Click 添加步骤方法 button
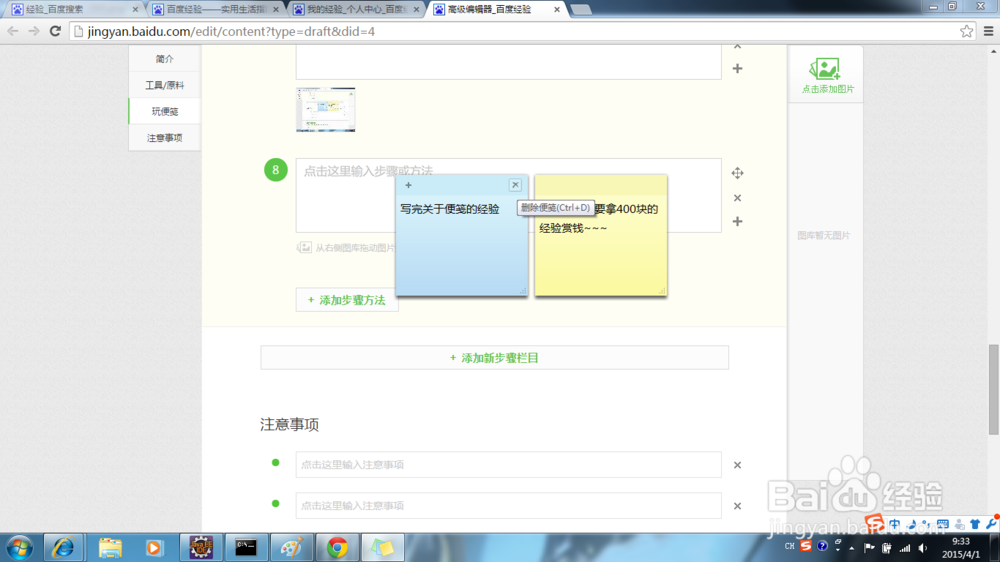Image resolution: width=1000 pixels, height=562 pixels. click(x=347, y=300)
